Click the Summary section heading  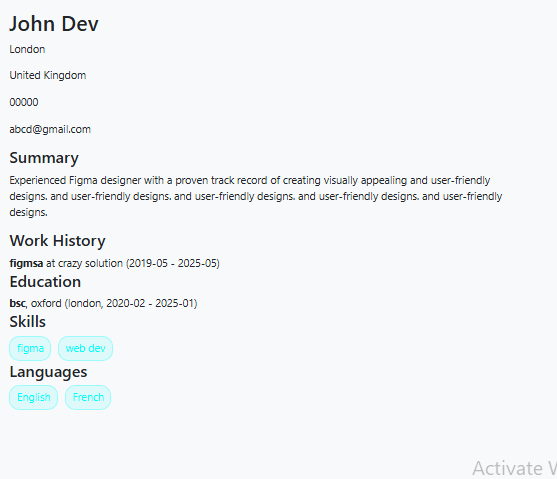pos(44,158)
